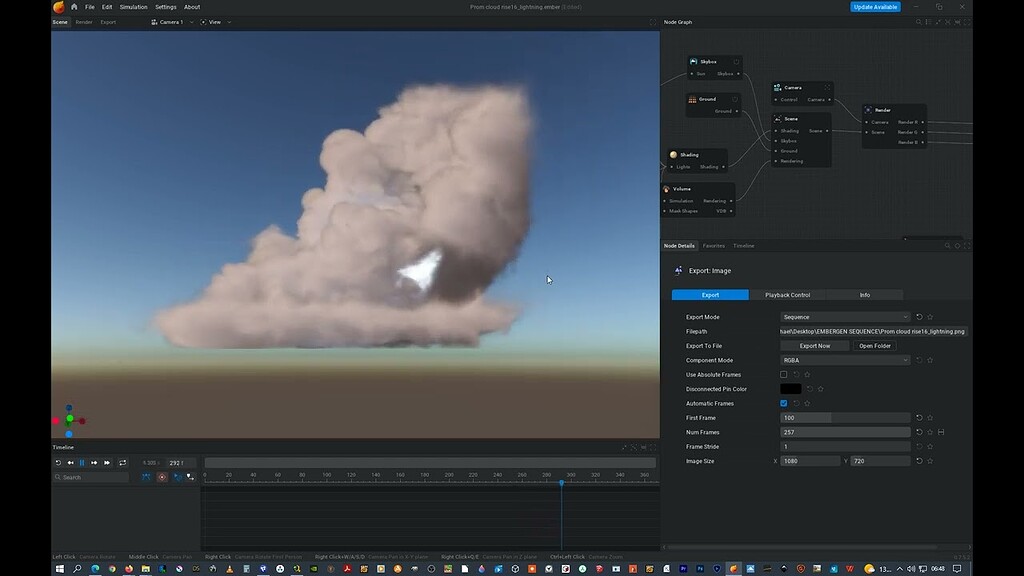Click the search magnifier icon in timeline panel

point(58,477)
